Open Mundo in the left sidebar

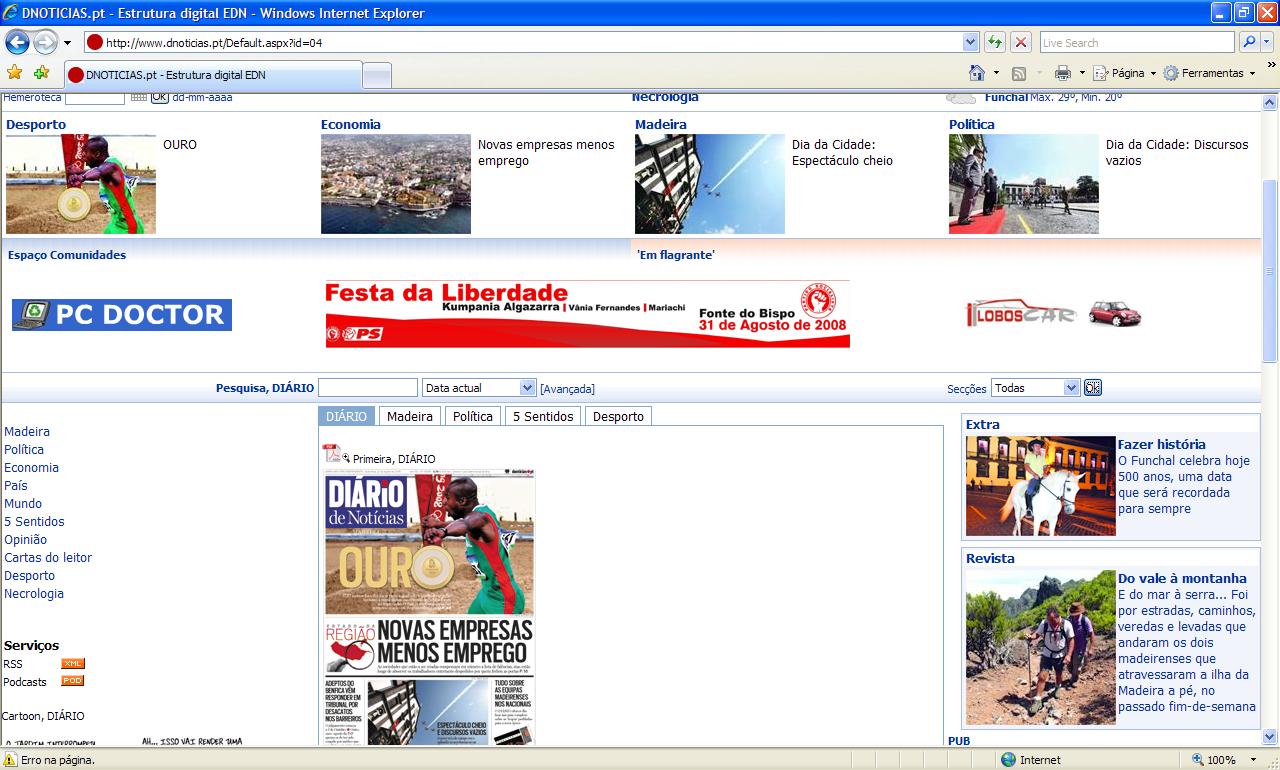(23, 504)
